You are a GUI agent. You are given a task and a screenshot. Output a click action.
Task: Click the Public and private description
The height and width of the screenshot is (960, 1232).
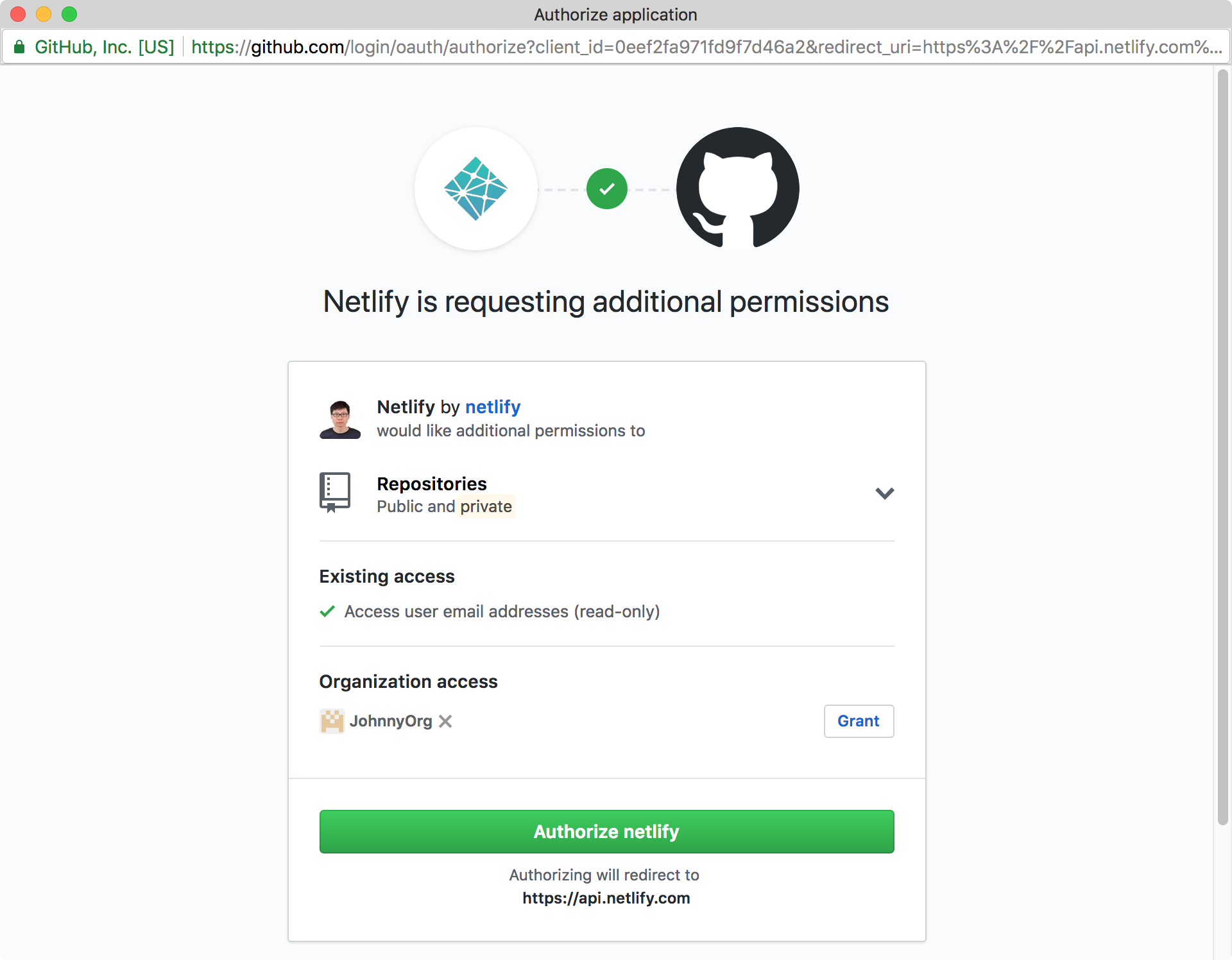coord(444,506)
